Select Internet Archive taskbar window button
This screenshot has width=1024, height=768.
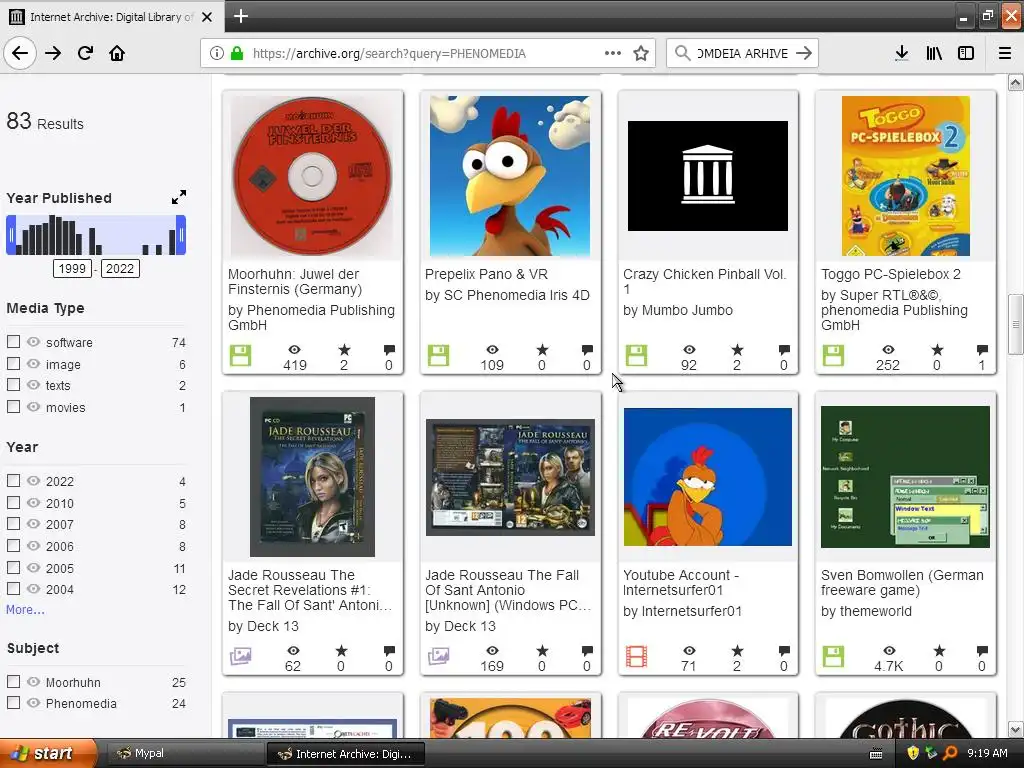tap(346, 754)
